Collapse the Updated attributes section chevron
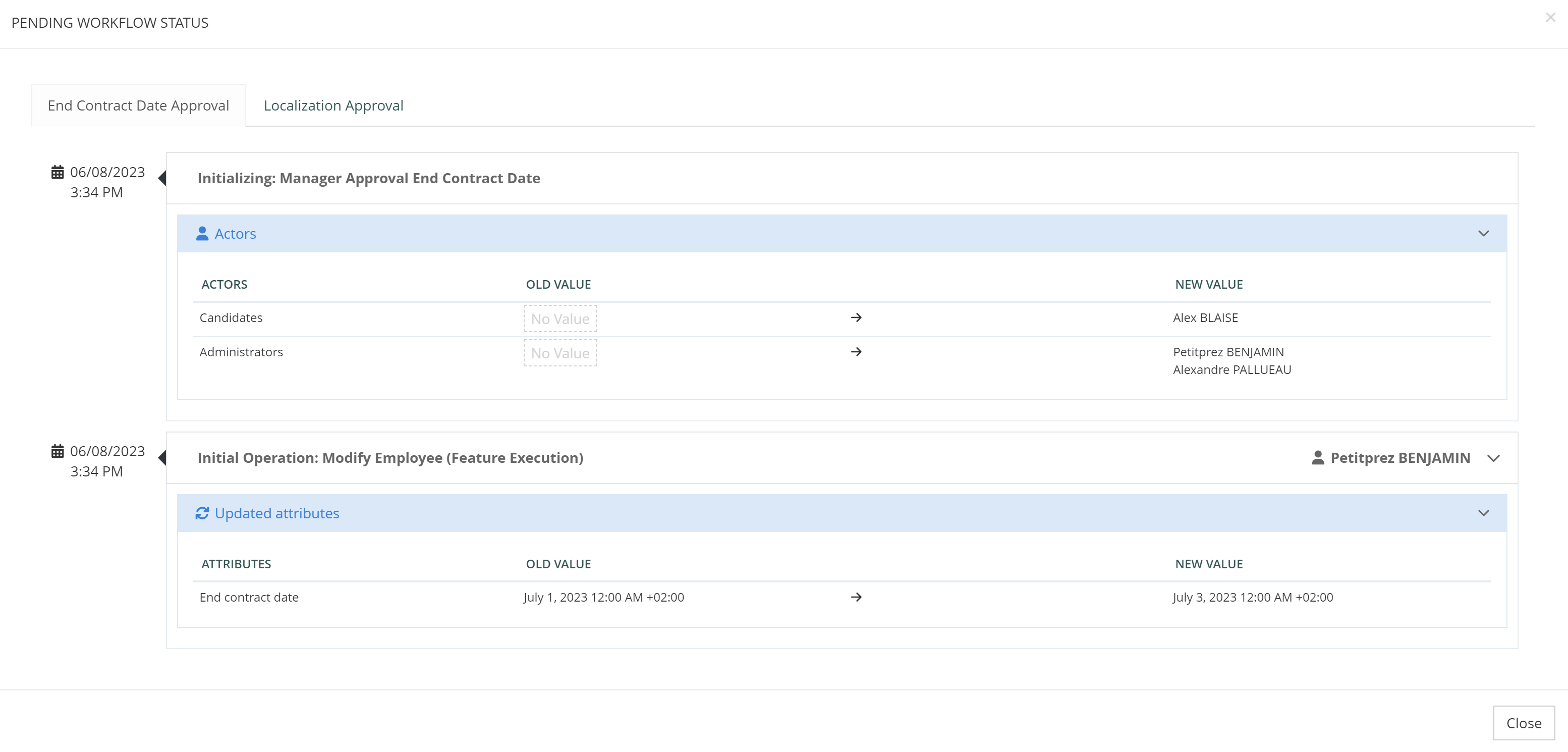Image resolution: width=1568 pixels, height=752 pixels. (1483, 513)
